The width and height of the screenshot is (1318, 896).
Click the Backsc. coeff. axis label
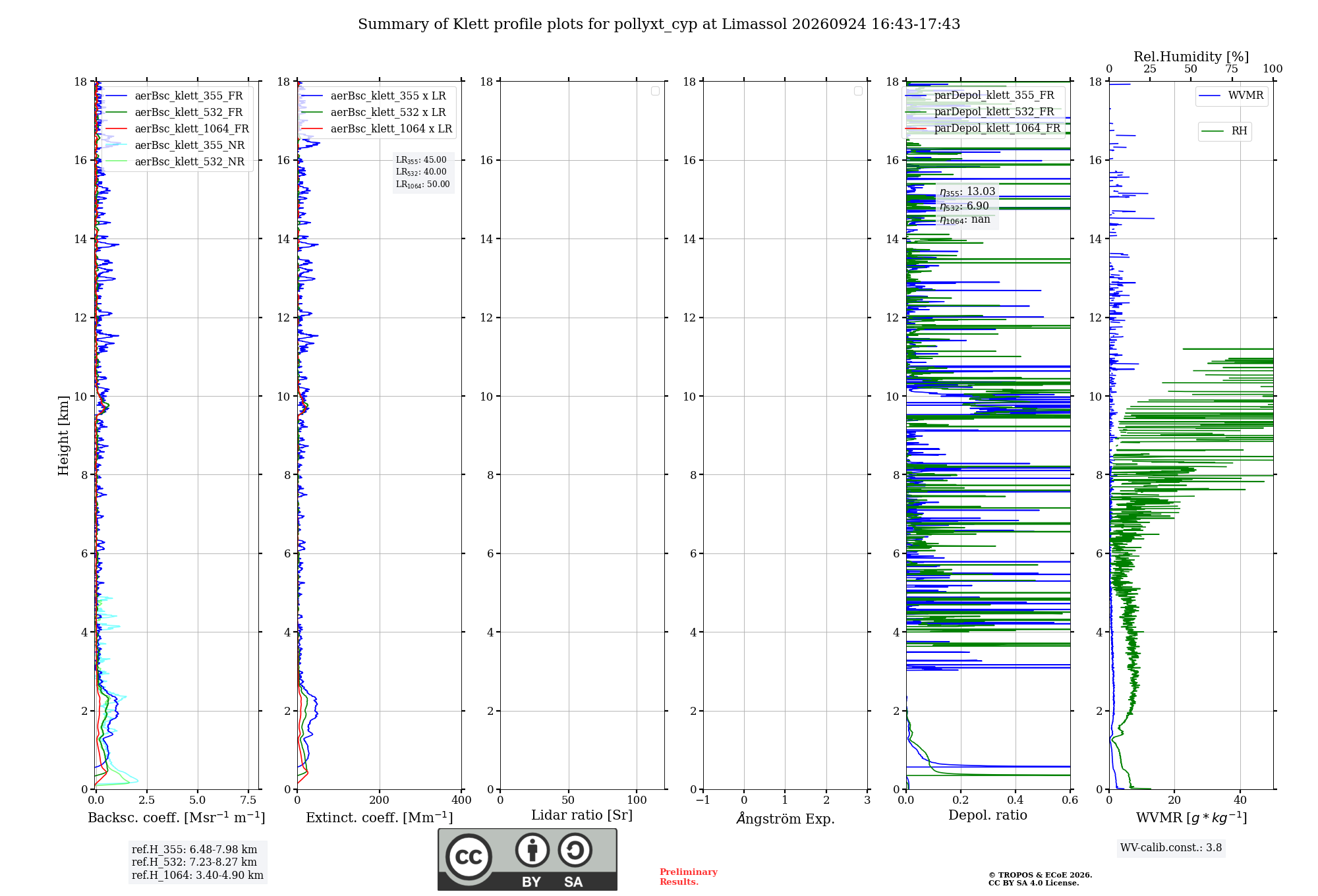177,818
